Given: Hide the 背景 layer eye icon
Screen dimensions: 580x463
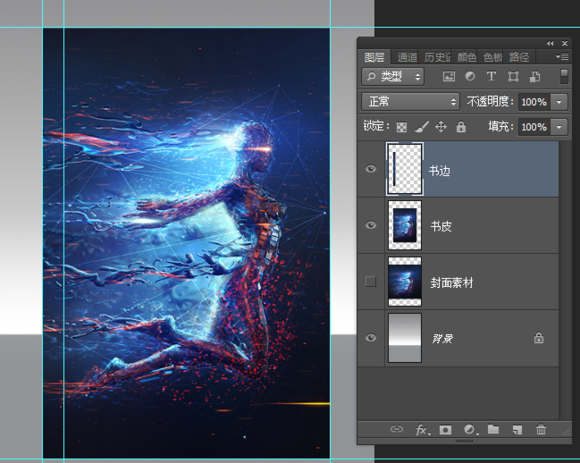Looking at the screenshot, I should click(x=371, y=338).
